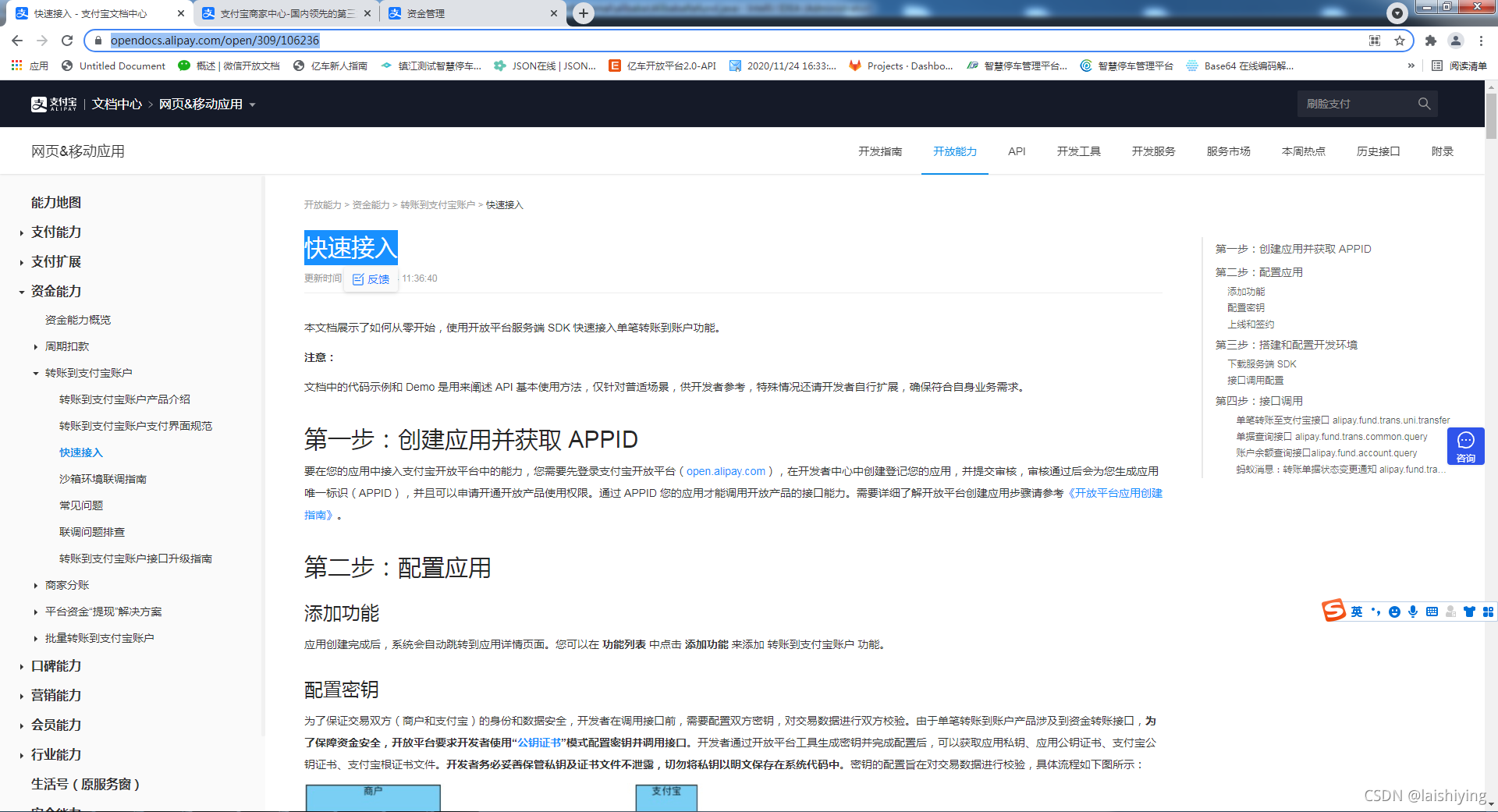
Task: Collapse the 转账到支付宝账户 tree item
Action: (36, 373)
